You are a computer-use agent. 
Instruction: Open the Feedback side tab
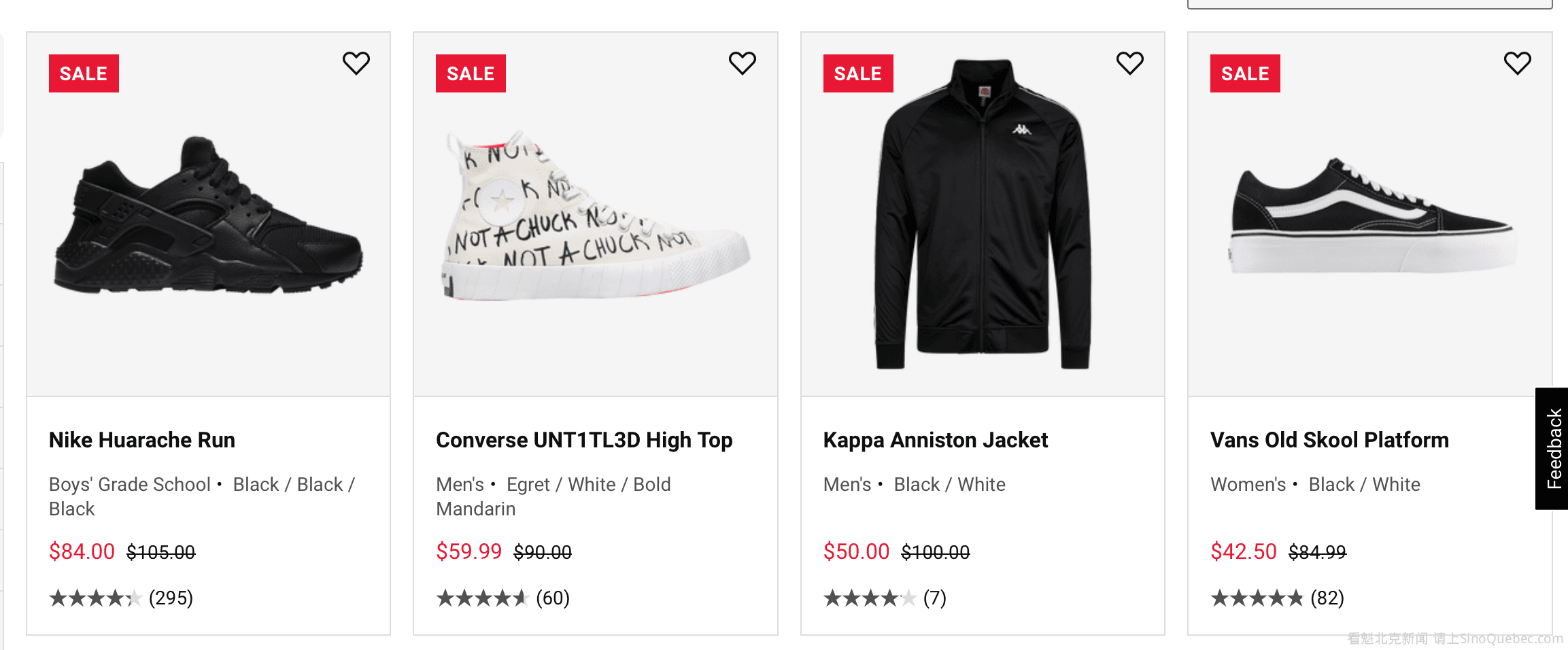[x=1552, y=449]
